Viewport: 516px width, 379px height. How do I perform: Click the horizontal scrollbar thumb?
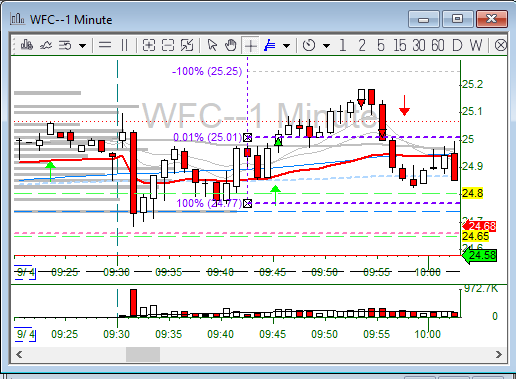point(143,354)
